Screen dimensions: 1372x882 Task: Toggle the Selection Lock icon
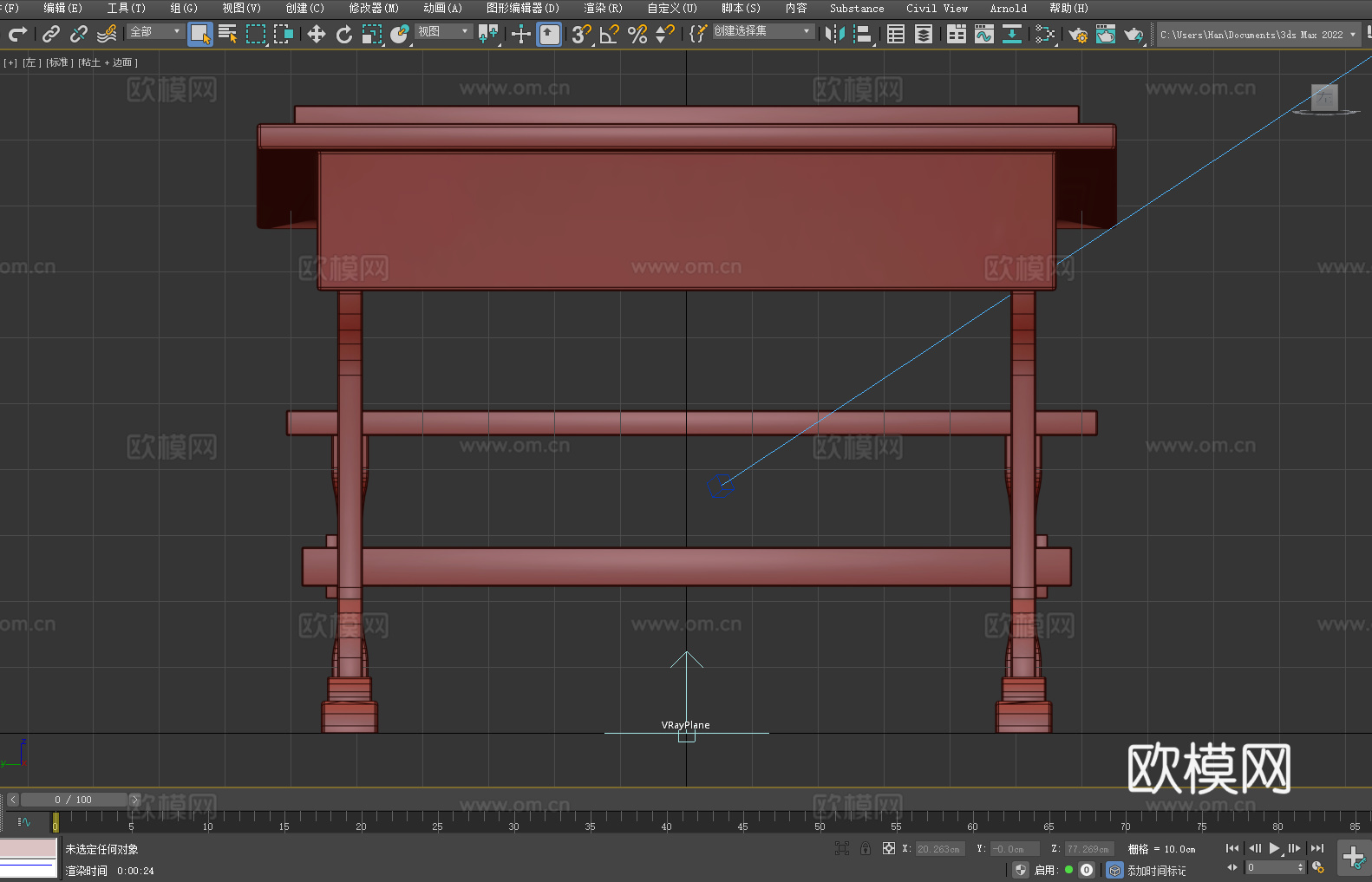tap(866, 848)
